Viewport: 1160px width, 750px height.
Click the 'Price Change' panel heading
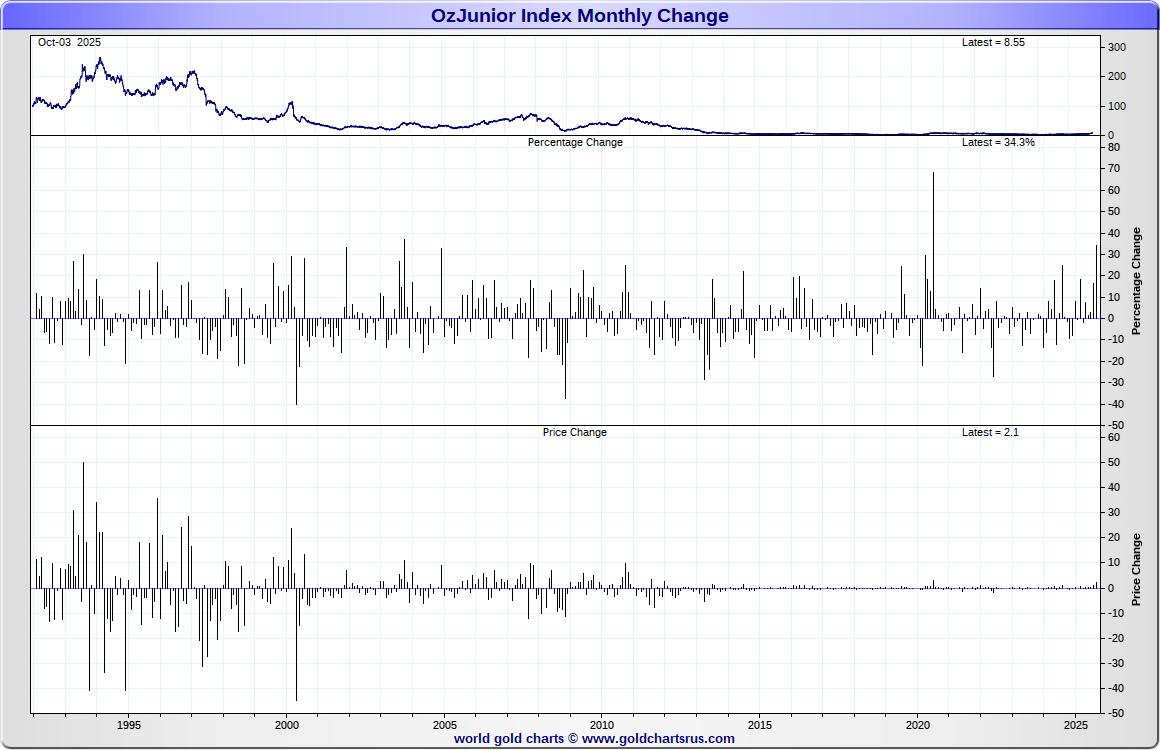tap(575, 432)
